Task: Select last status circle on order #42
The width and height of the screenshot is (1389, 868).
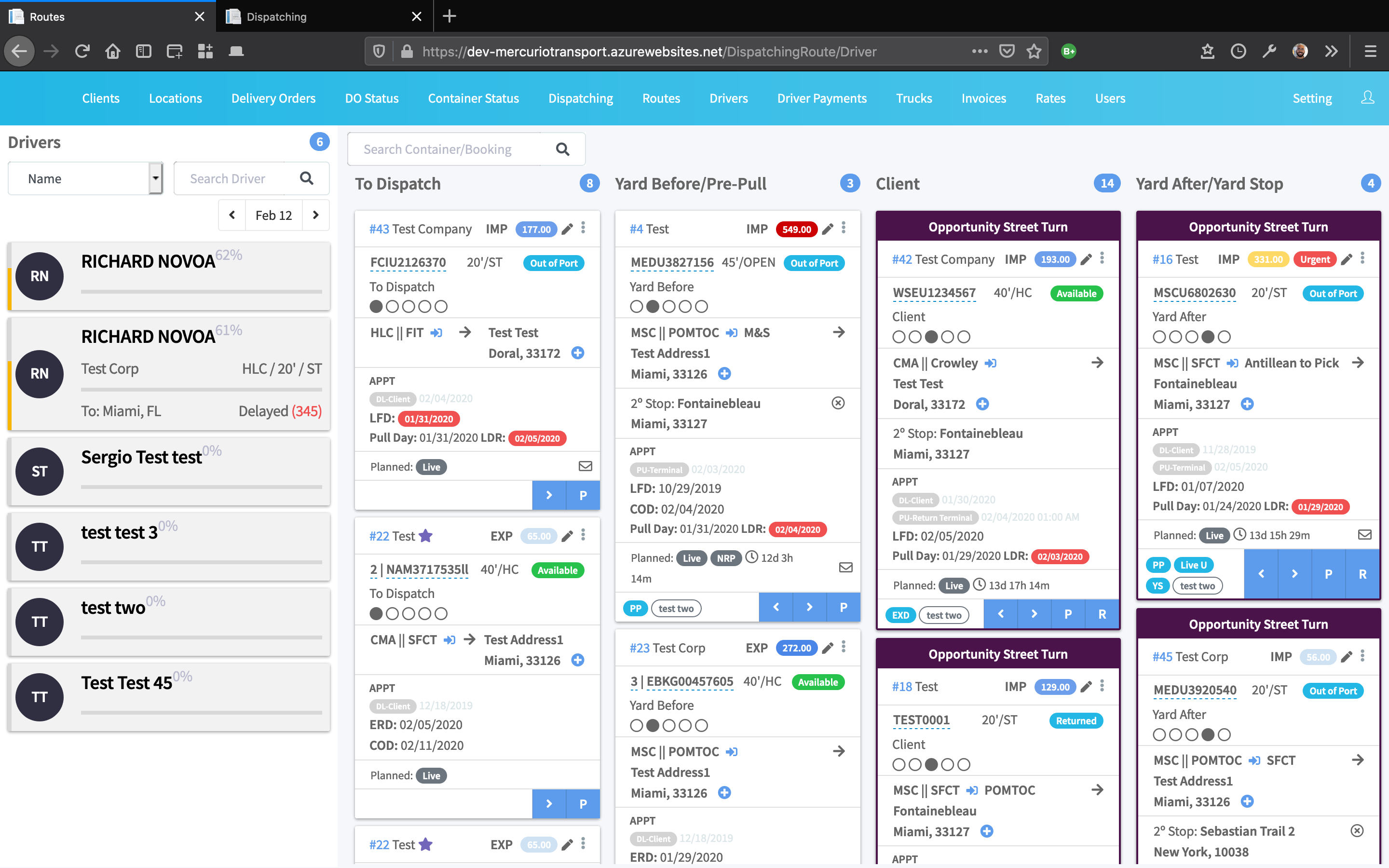Action: click(964, 337)
